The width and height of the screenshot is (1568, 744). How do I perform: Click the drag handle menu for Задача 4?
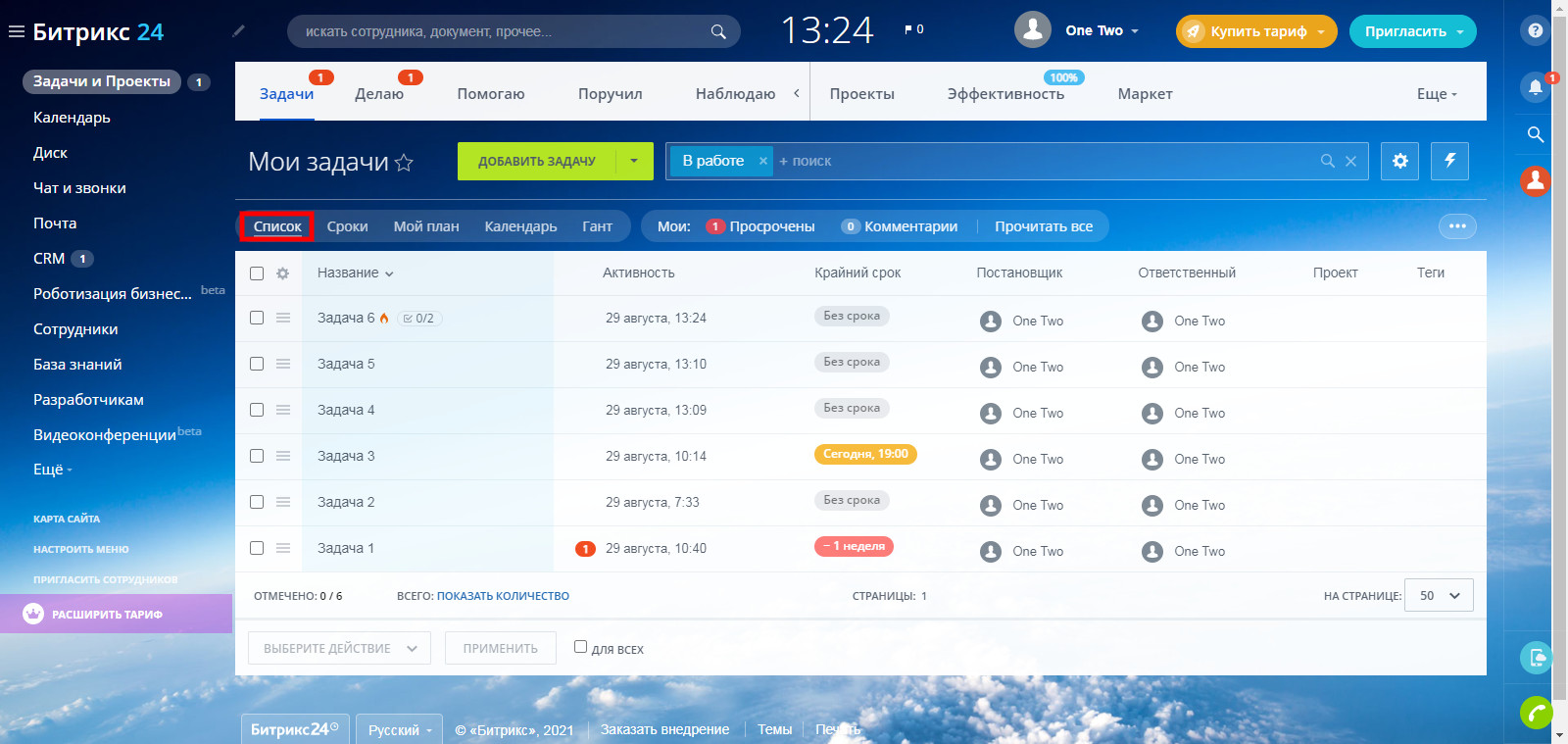(283, 410)
